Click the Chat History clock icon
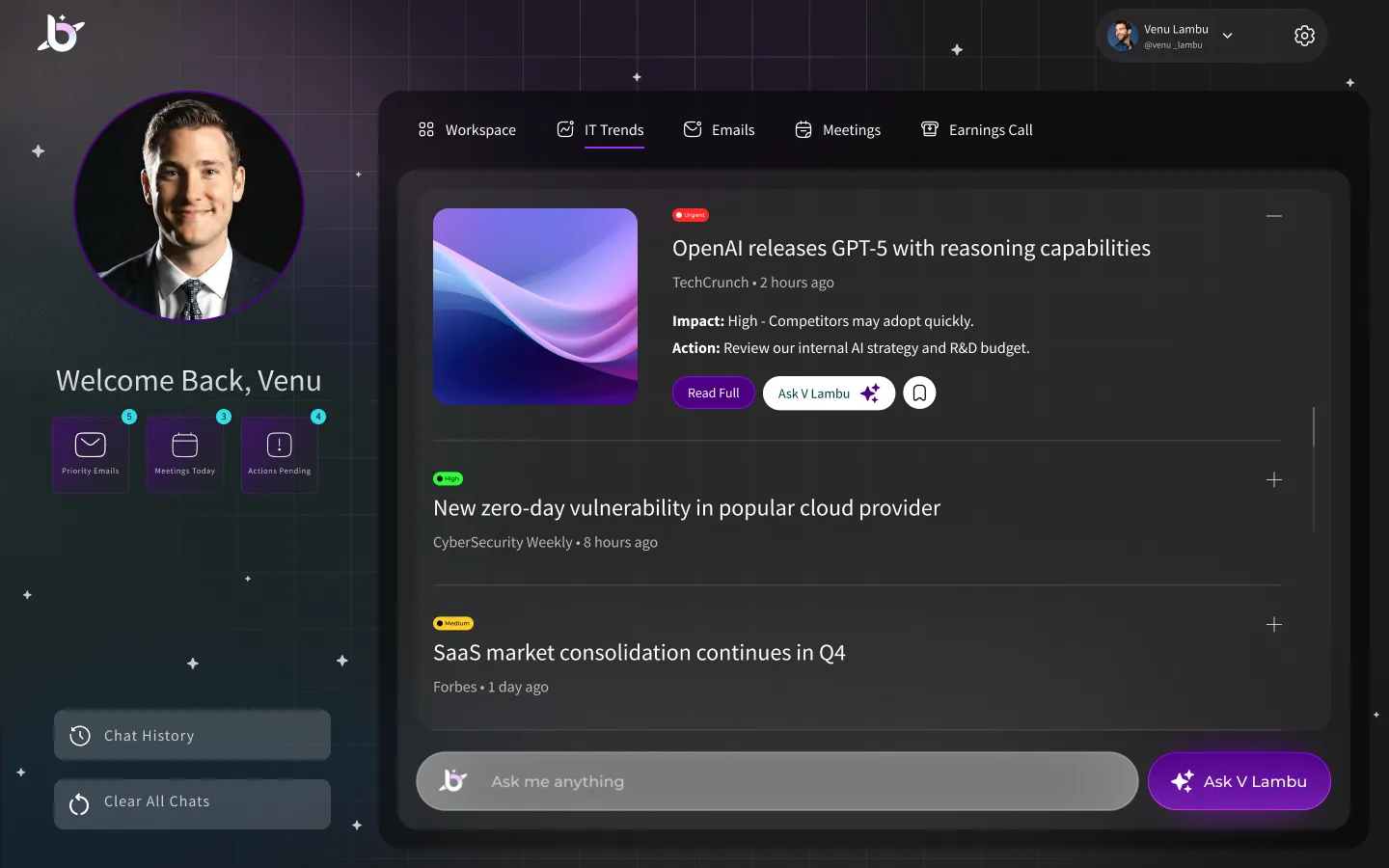Image resolution: width=1389 pixels, height=868 pixels. (80, 736)
